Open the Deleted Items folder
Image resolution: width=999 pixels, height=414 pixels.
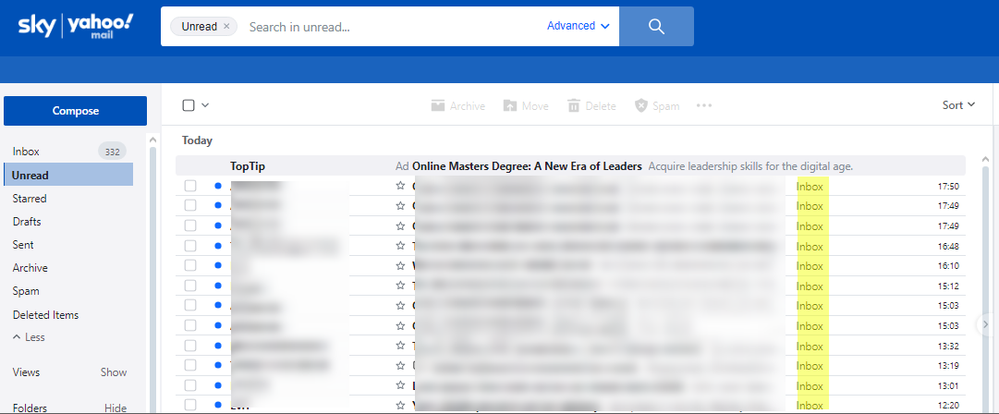[45, 315]
